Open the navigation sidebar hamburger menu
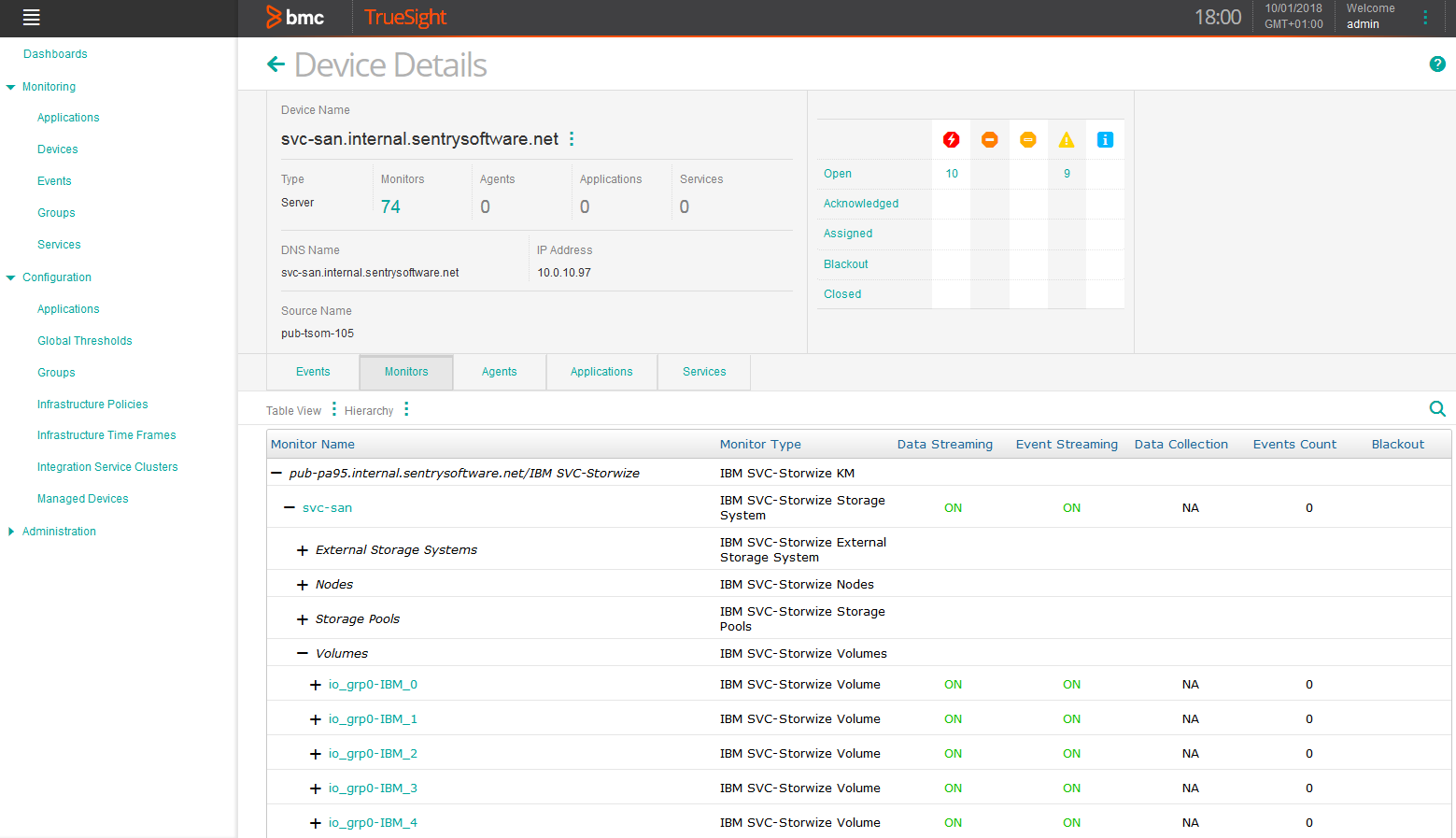The width and height of the screenshot is (1456, 838). click(x=31, y=18)
